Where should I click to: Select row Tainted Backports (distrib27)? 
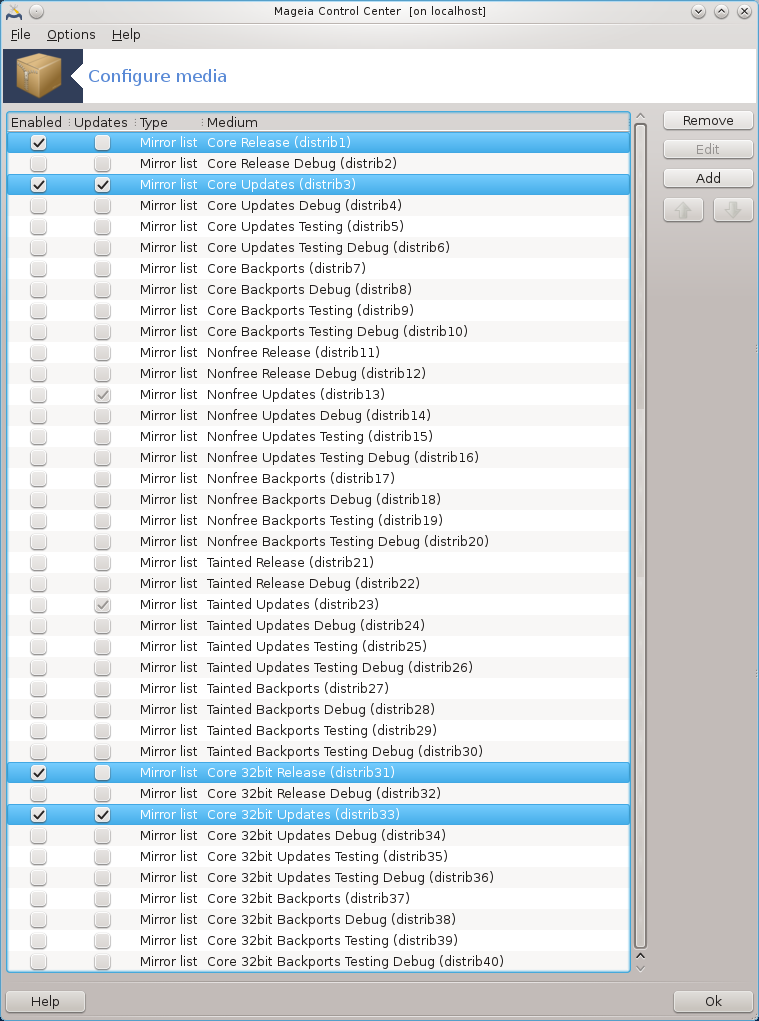[318, 688]
